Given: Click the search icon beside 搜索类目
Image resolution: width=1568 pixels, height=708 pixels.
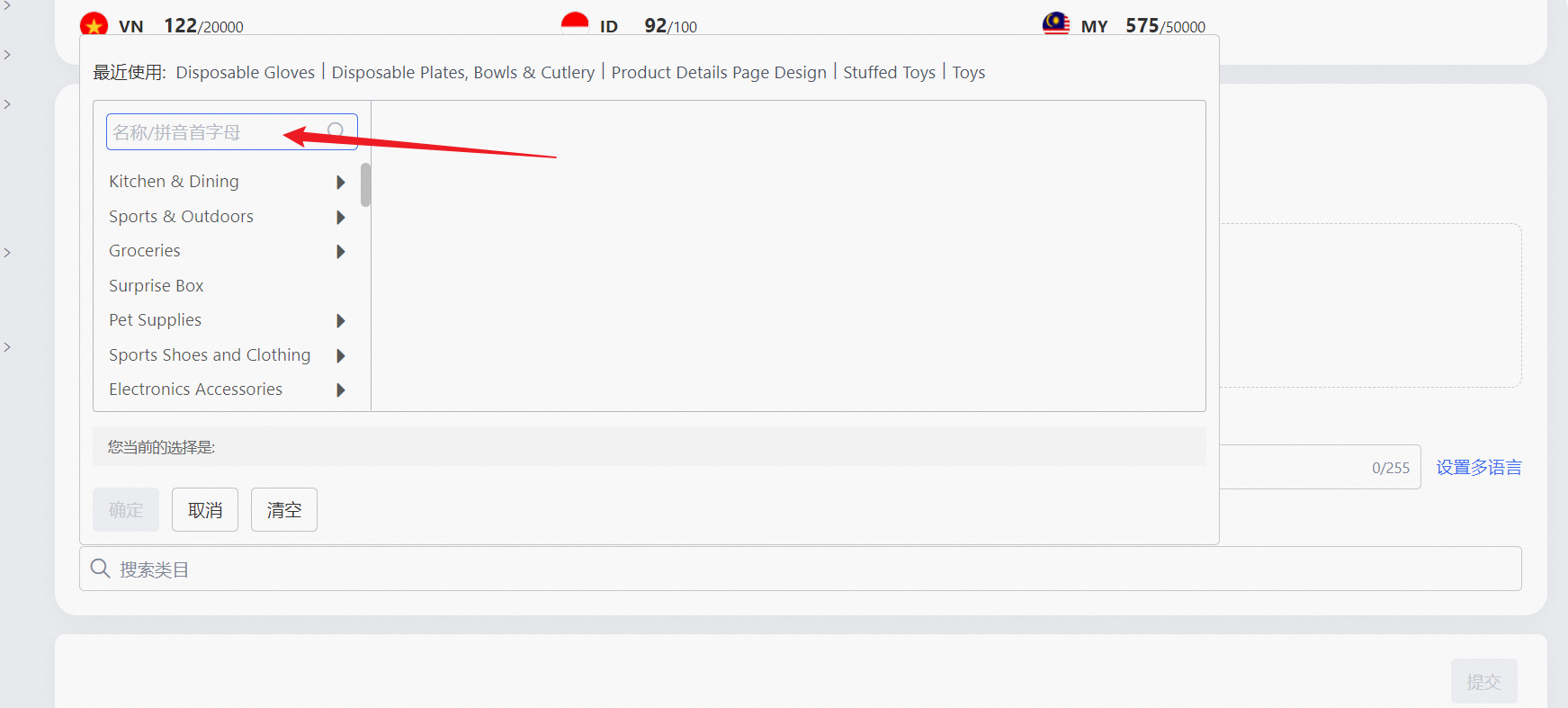Looking at the screenshot, I should [101, 569].
